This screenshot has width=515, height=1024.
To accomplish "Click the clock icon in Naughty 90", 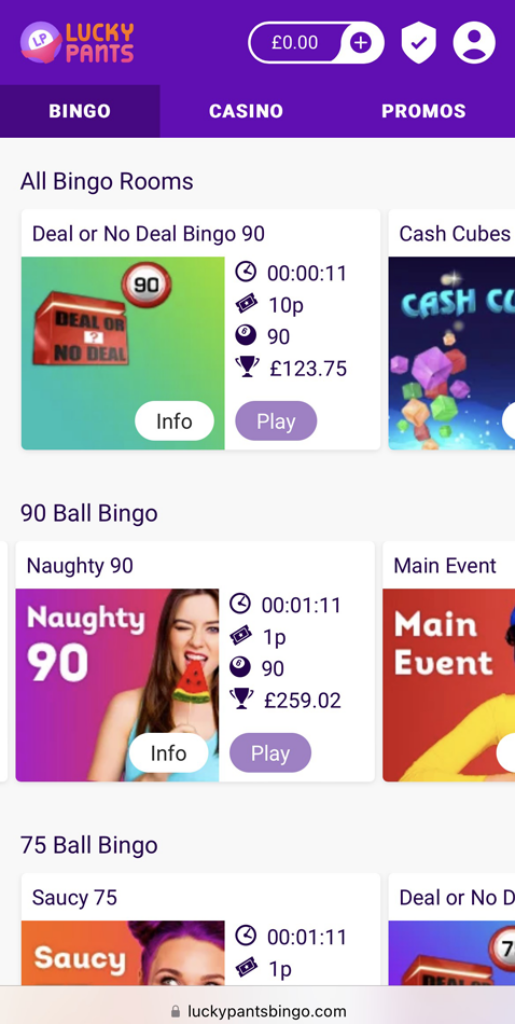I will (x=240, y=603).
